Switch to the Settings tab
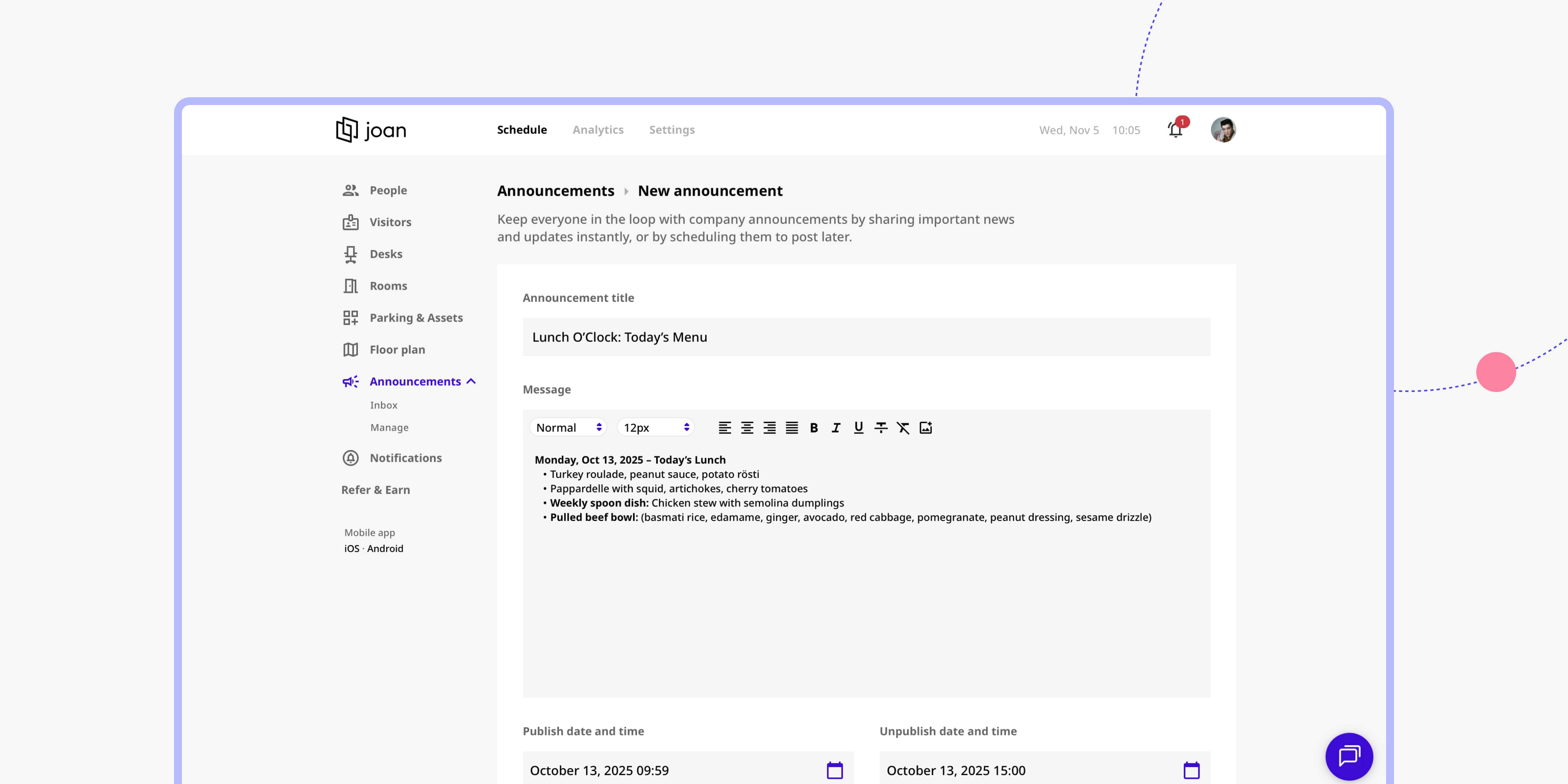Screen dimensions: 1568x784 (671, 130)
